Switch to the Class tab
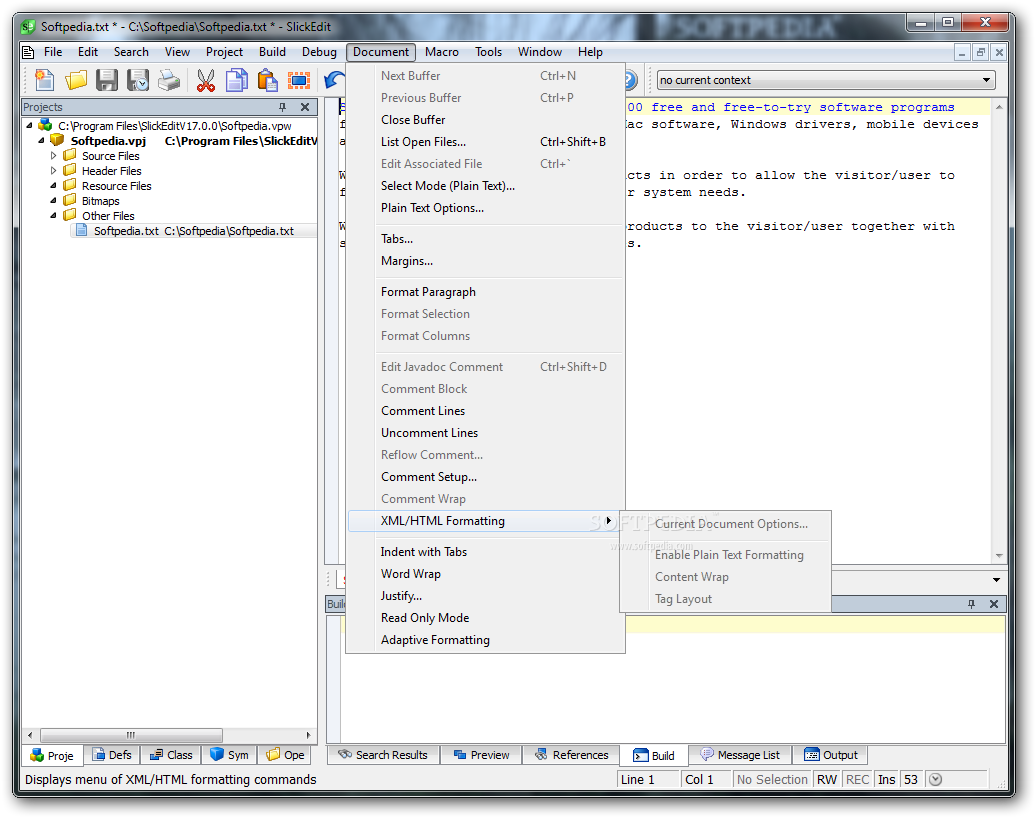 [x=170, y=755]
